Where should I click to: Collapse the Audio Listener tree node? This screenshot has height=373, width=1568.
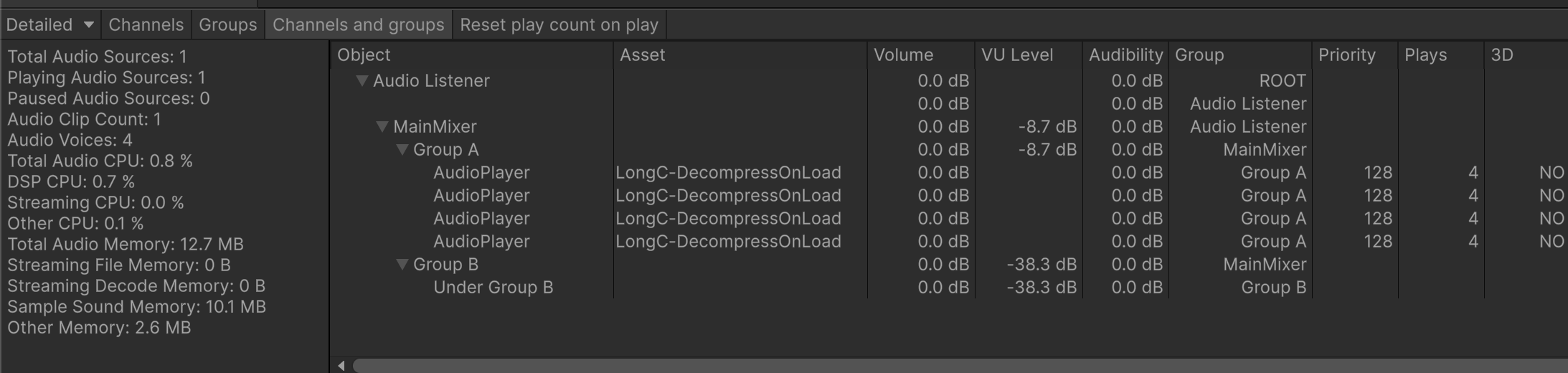click(362, 81)
